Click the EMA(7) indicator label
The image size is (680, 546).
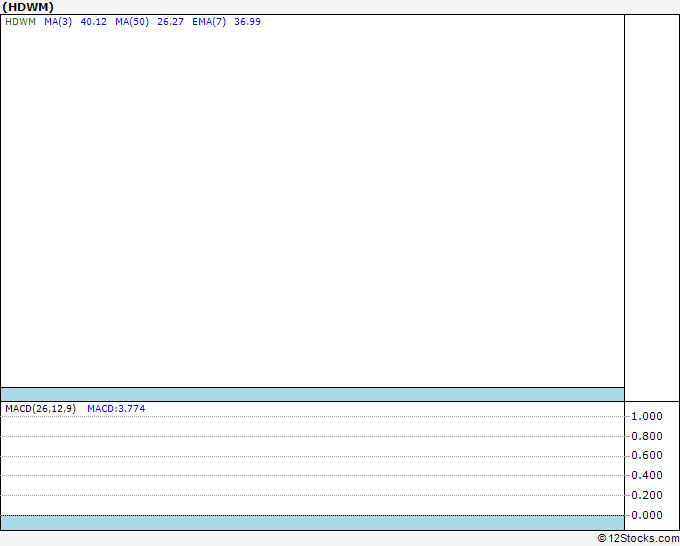[x=209, y=22]
